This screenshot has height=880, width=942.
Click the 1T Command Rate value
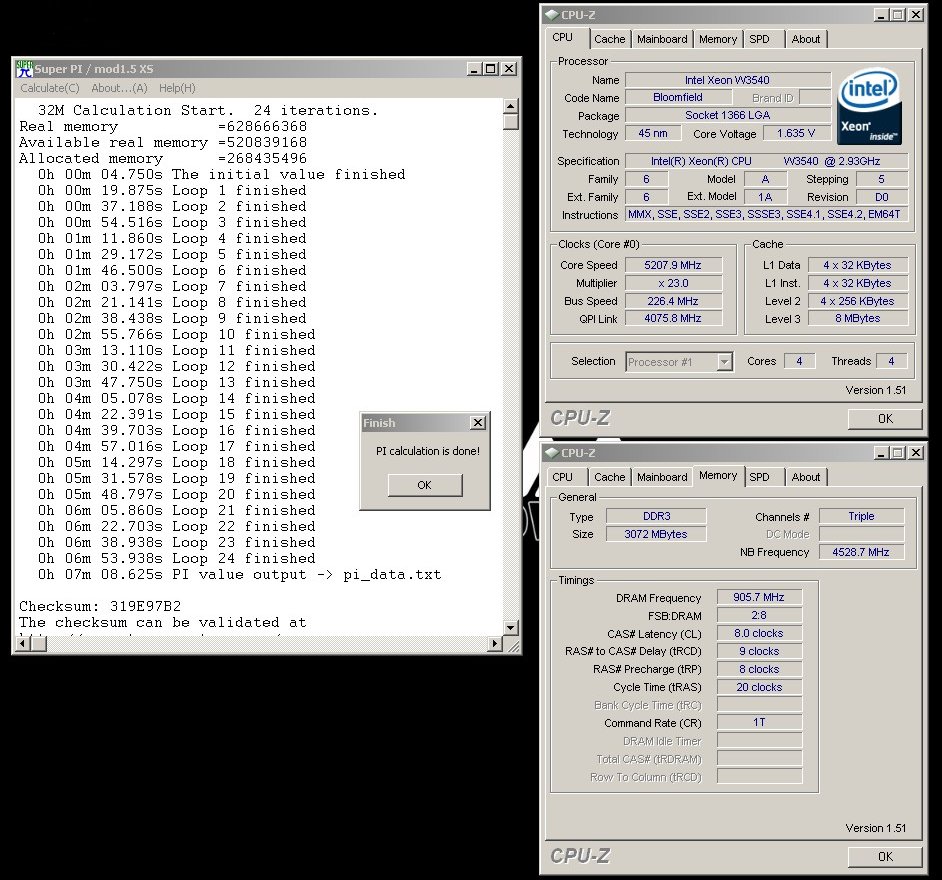coord(759,722)
